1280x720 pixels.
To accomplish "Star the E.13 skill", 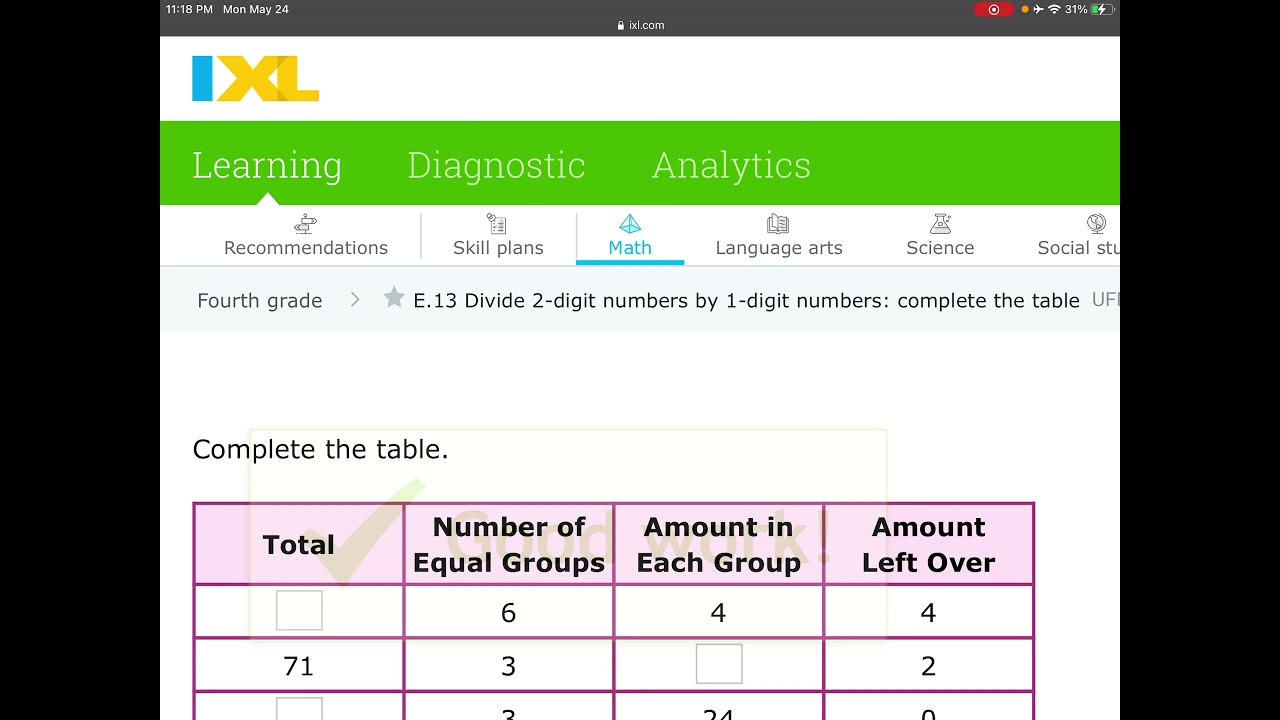I will point(395,298).
